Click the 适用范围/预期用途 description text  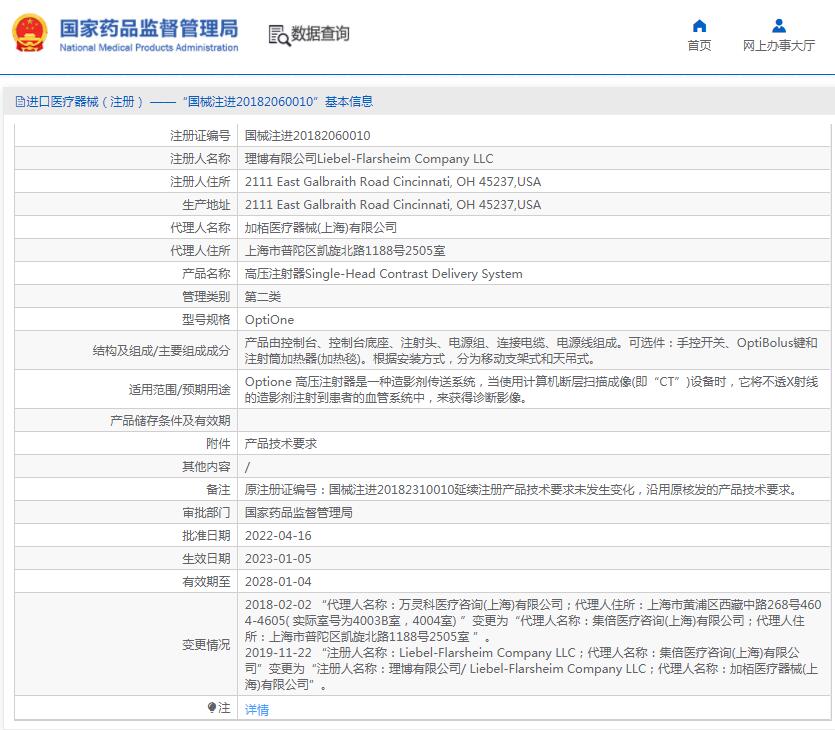click(x=531, y=389)
